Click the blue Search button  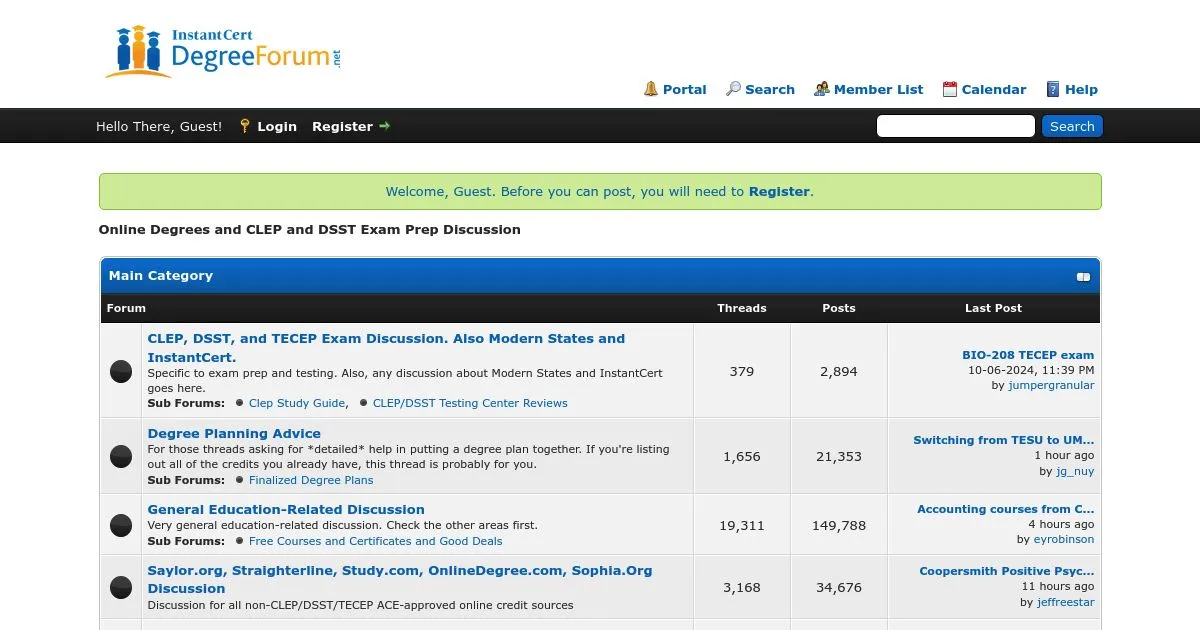point(1072,126)
